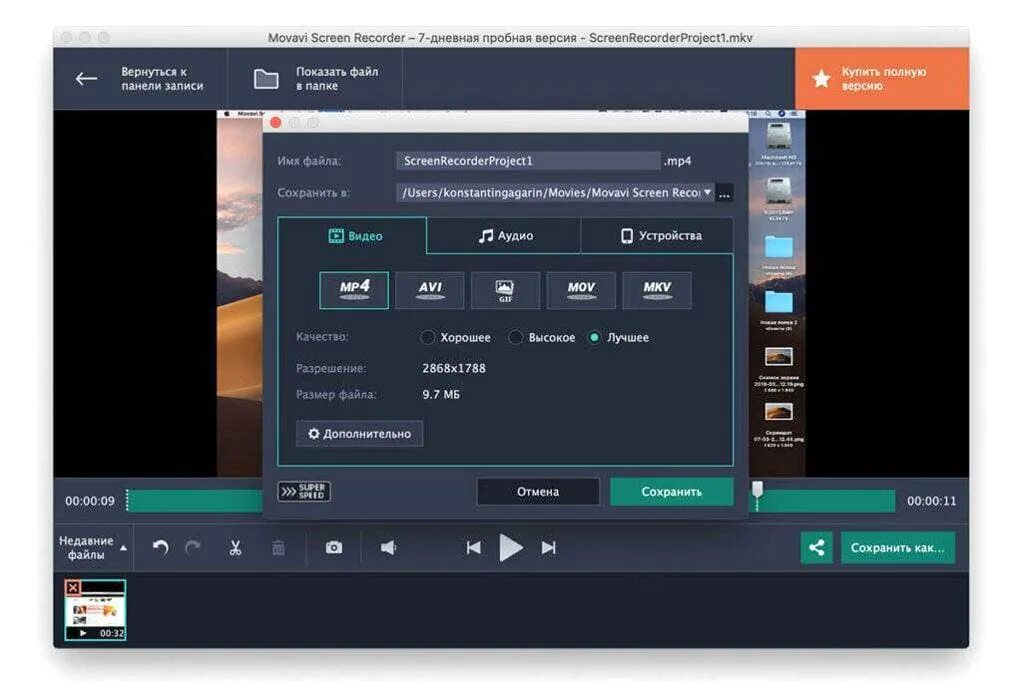1022x681 pixels.
Task: Click the timeline playhead marker
Action: (757, 490)
